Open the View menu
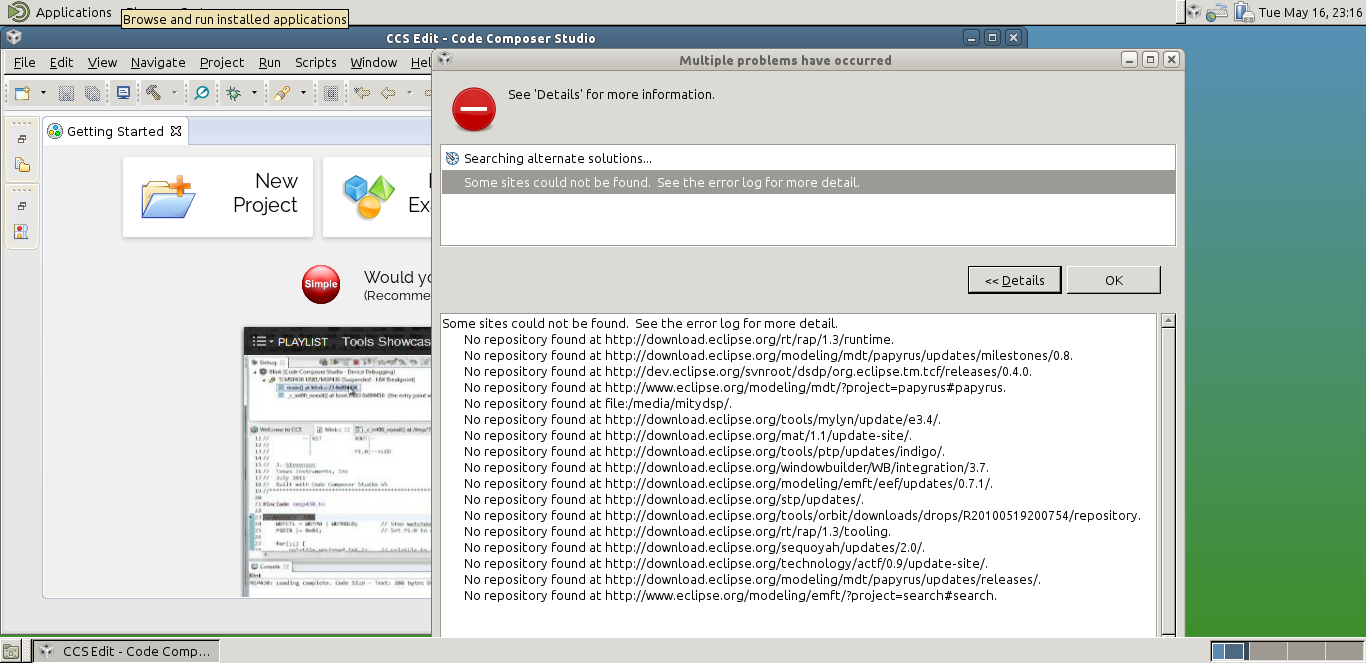Viewport: 1366px width, 663px height. click(x=102, y=62)
